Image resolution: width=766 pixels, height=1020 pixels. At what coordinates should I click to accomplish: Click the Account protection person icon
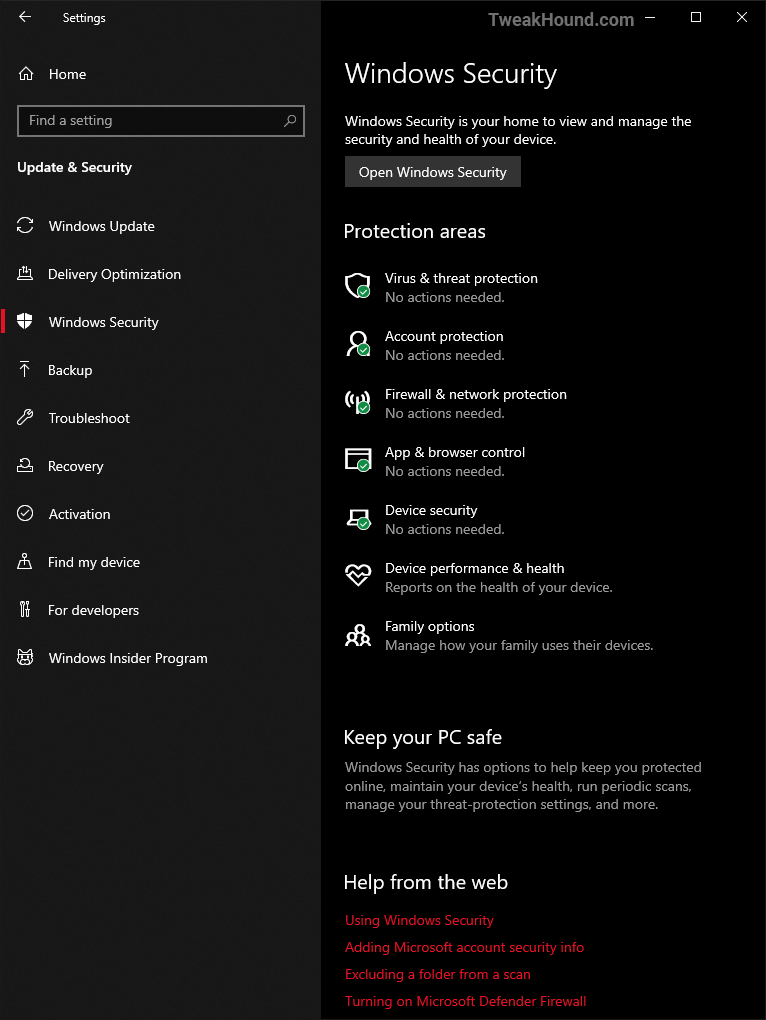point(358,343)
